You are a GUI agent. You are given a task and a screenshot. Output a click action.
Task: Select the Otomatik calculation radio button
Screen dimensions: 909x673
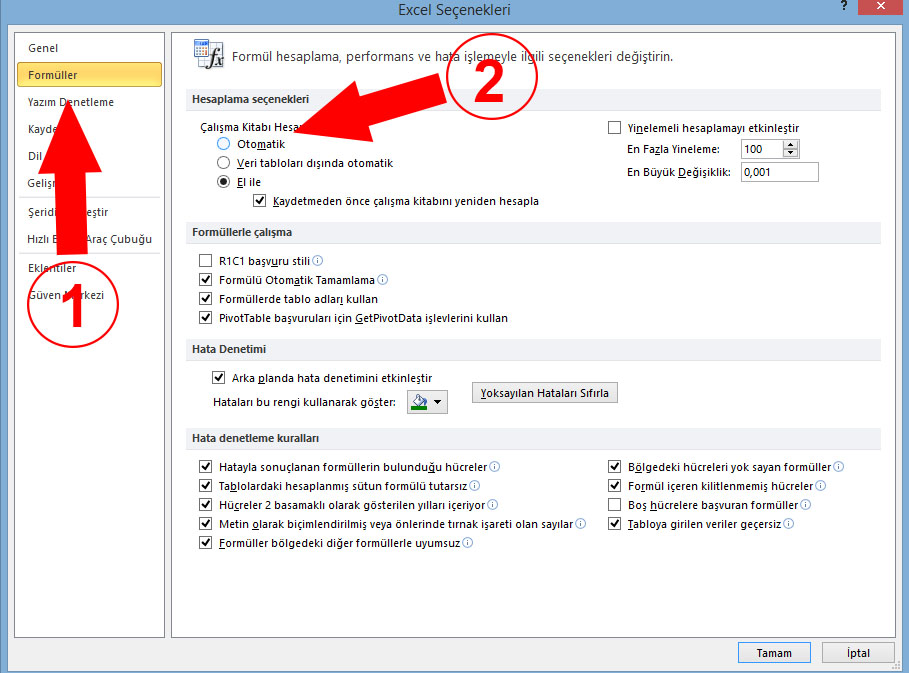223,144
